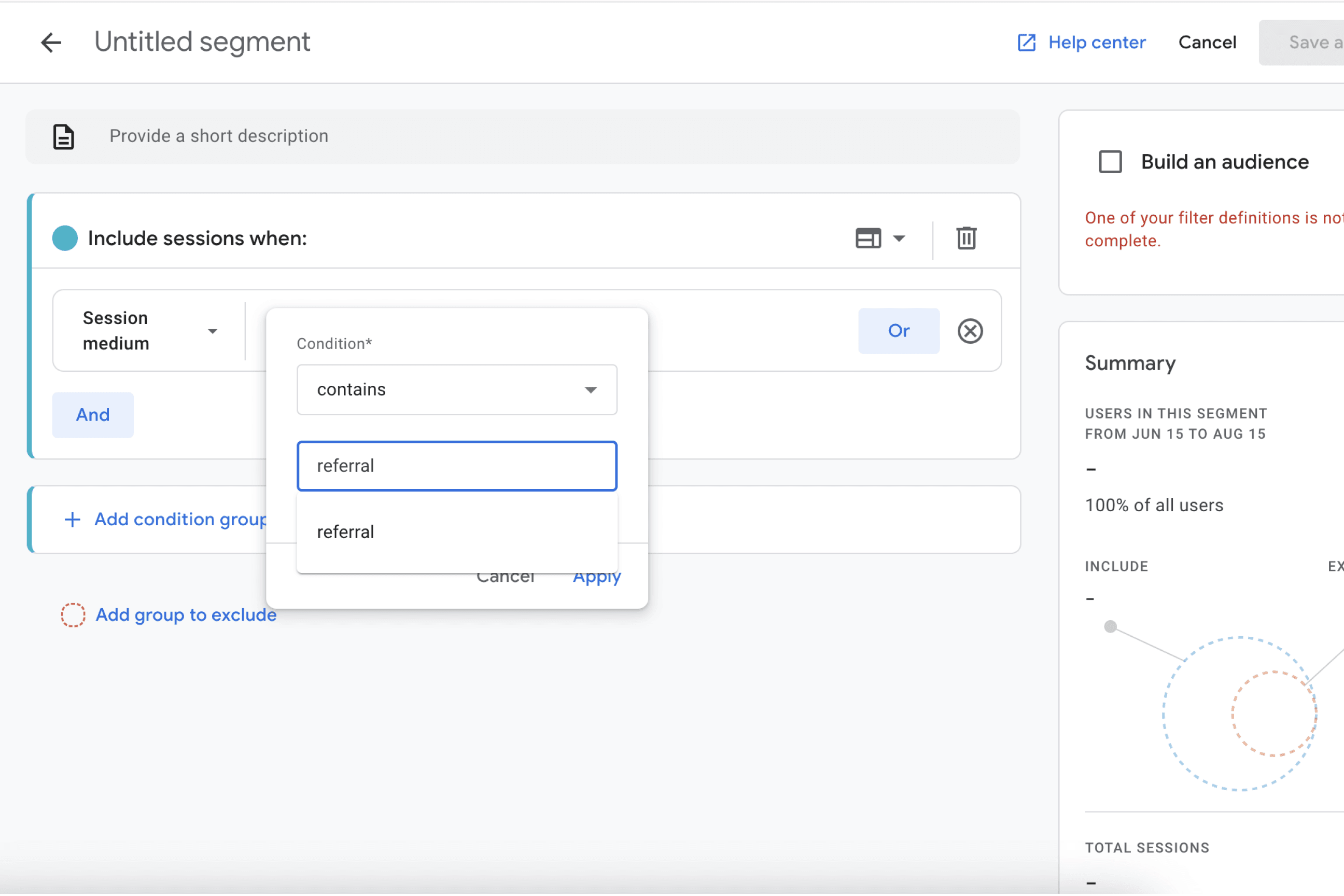Screen dimensions: 1344x896
Task: Open the condition scoping layout icon
Action: pos(868,239)
